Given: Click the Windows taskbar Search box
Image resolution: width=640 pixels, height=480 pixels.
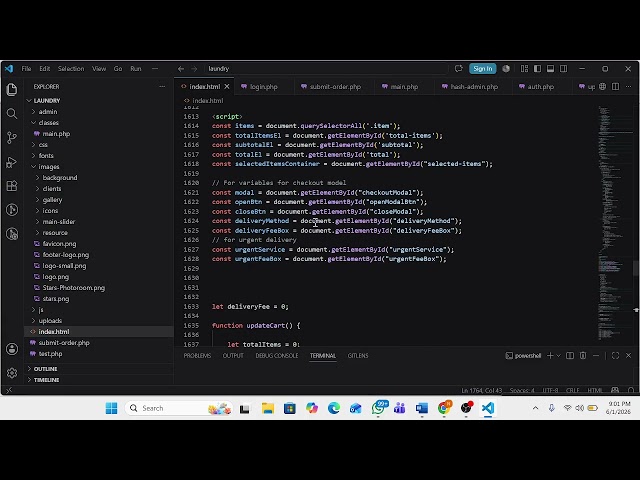Looking at the screenshot, I should 178,408.
